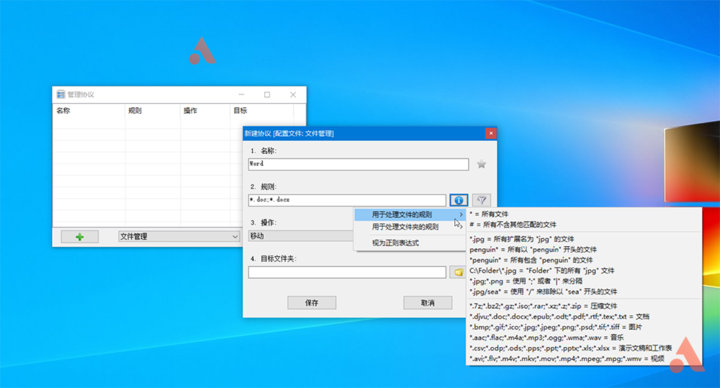The height and width of the screenshot is (388, 720).
Task: Choose the 图片 image extensions entry
Action: [x=583, y=327]
